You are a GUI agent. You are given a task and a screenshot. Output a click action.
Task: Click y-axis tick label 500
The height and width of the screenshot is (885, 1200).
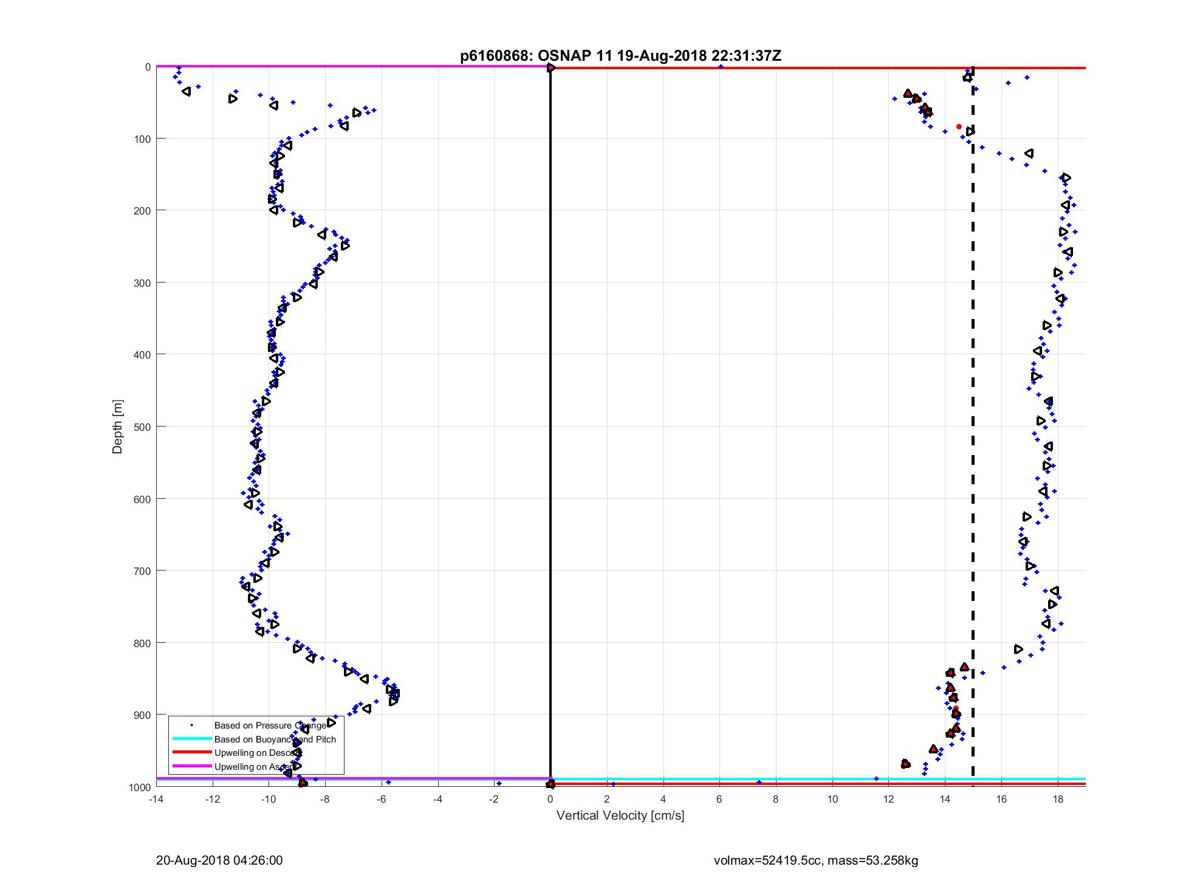click(141, 427)
